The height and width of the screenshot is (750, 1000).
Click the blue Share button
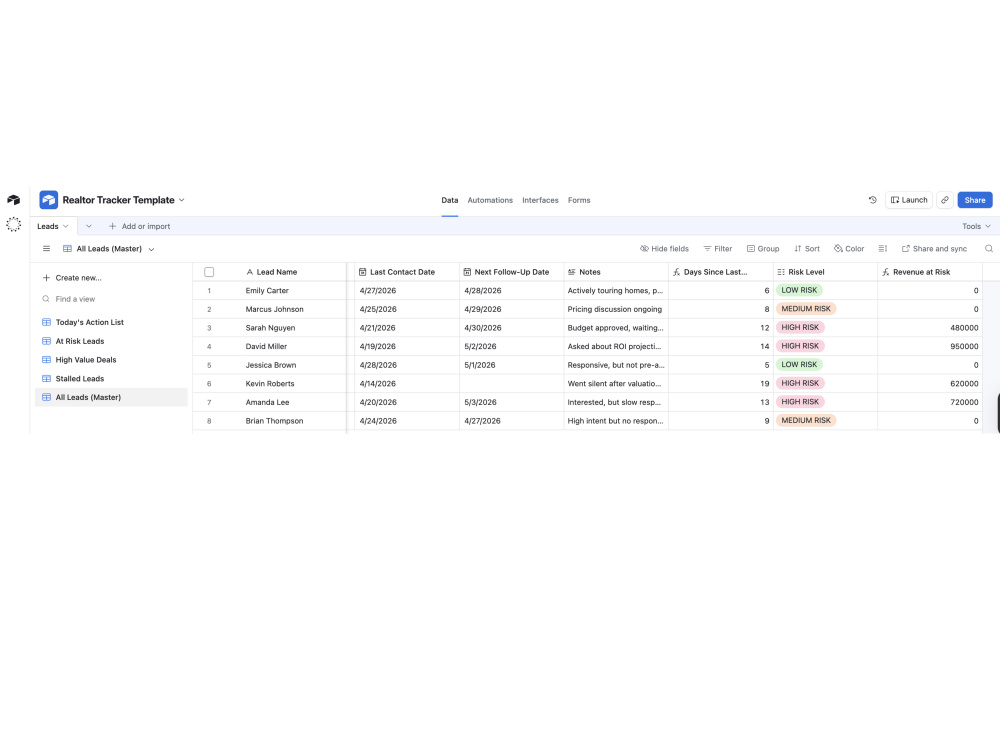(x=974, y=200)
